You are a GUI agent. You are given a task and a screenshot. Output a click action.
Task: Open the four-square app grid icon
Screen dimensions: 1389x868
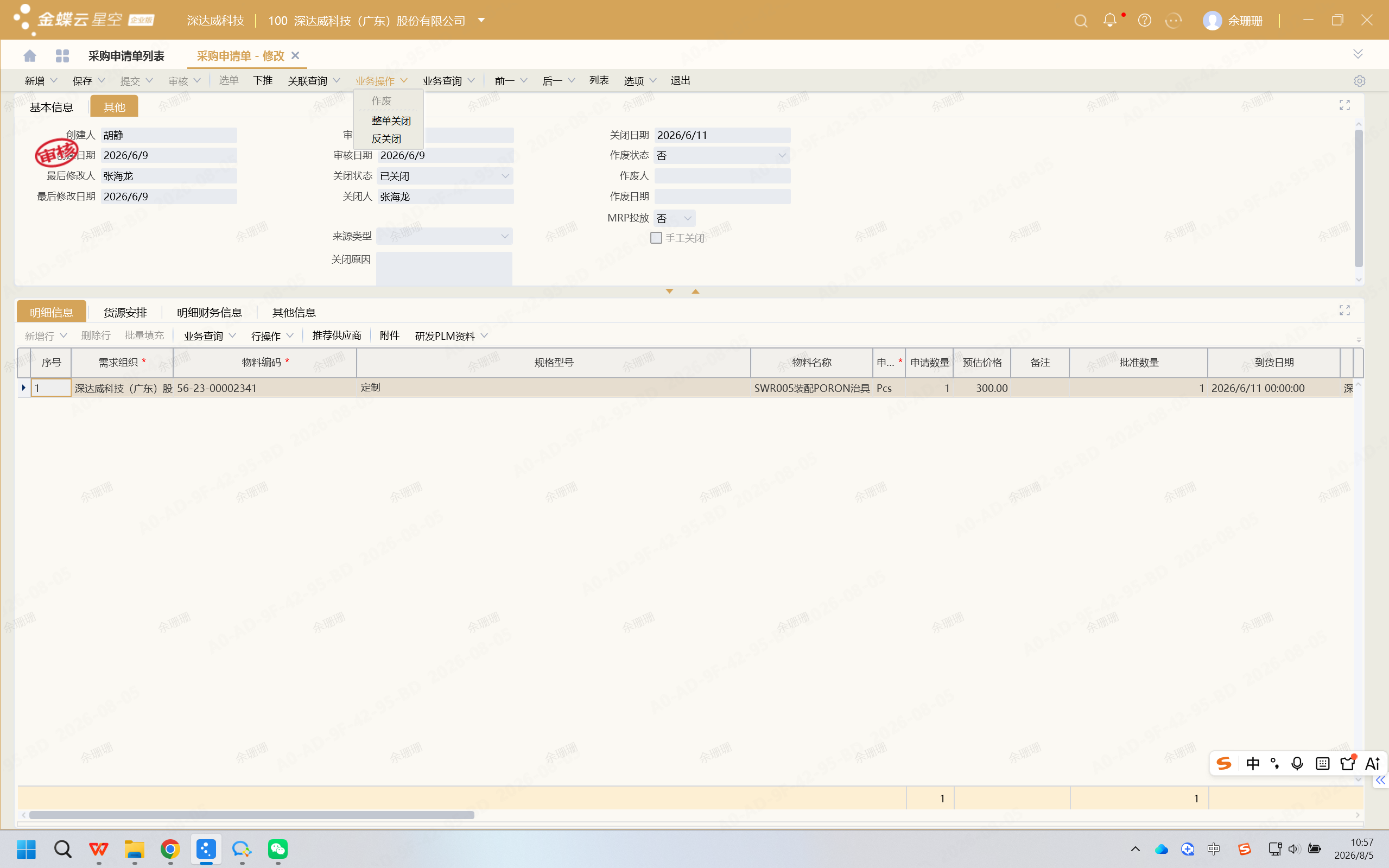62,56
